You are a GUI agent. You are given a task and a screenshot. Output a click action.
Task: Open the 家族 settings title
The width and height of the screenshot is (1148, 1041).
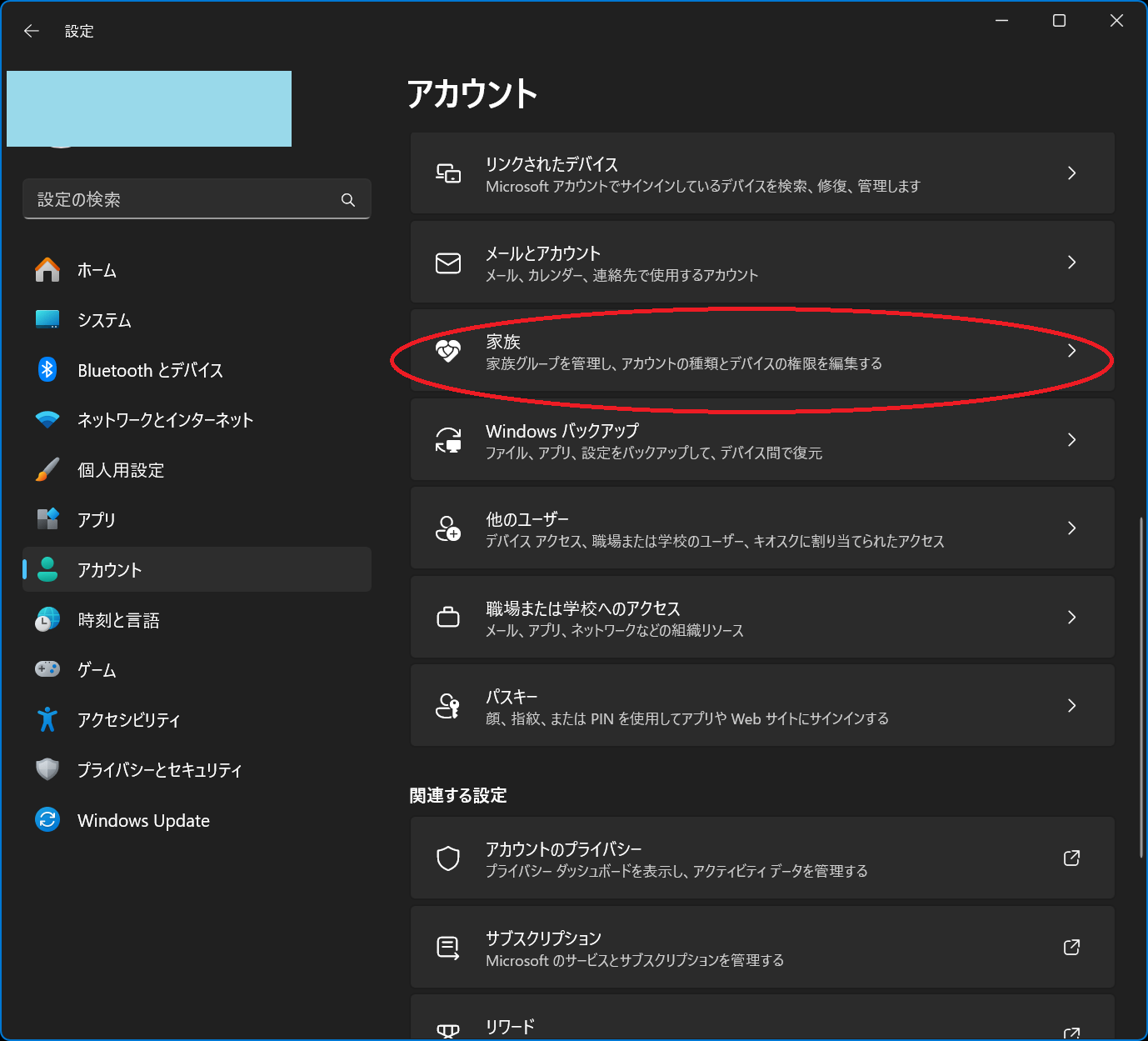(x=503, y=342)
